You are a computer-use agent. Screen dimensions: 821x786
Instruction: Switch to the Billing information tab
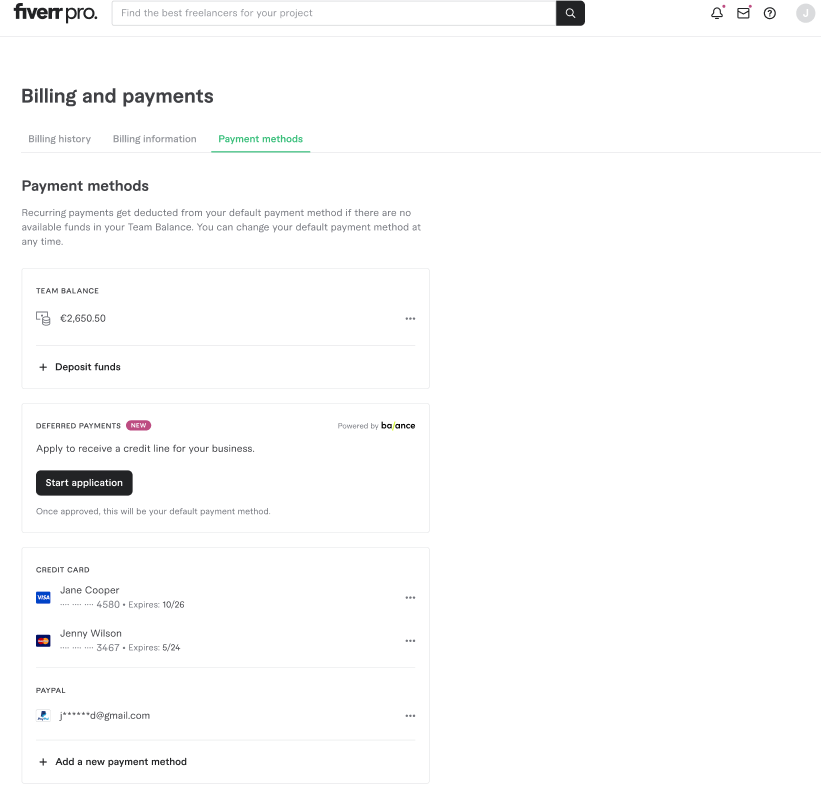pos(155,139)
